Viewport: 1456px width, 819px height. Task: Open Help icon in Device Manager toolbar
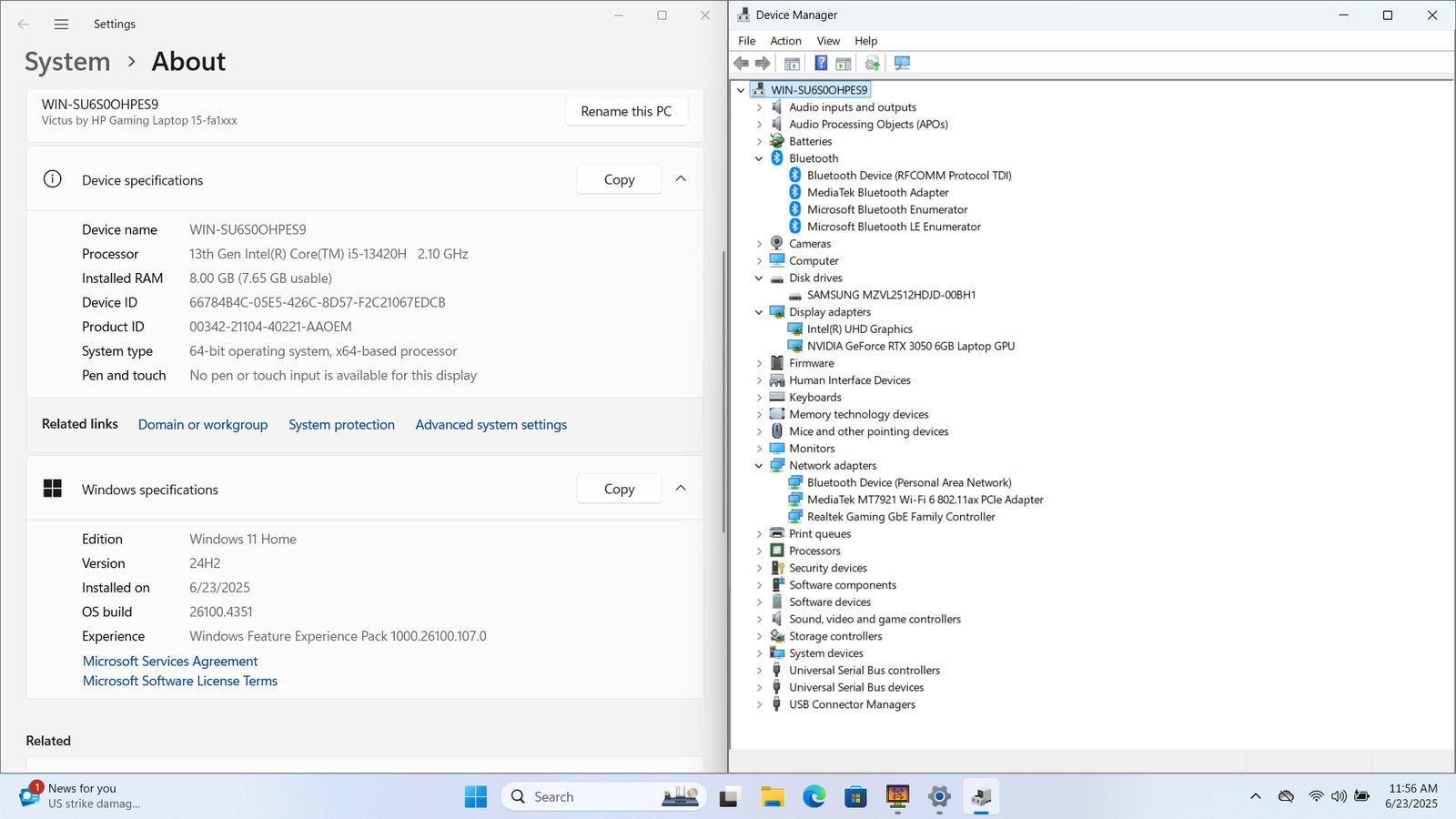tap(821, 63)
